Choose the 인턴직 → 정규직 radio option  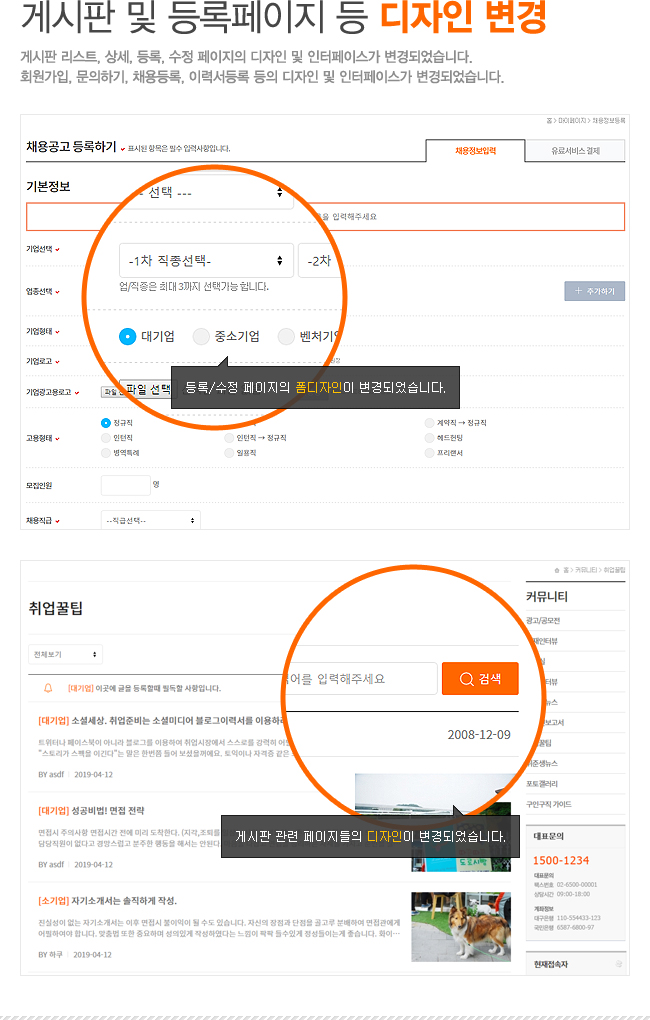[x=229, y=438]
